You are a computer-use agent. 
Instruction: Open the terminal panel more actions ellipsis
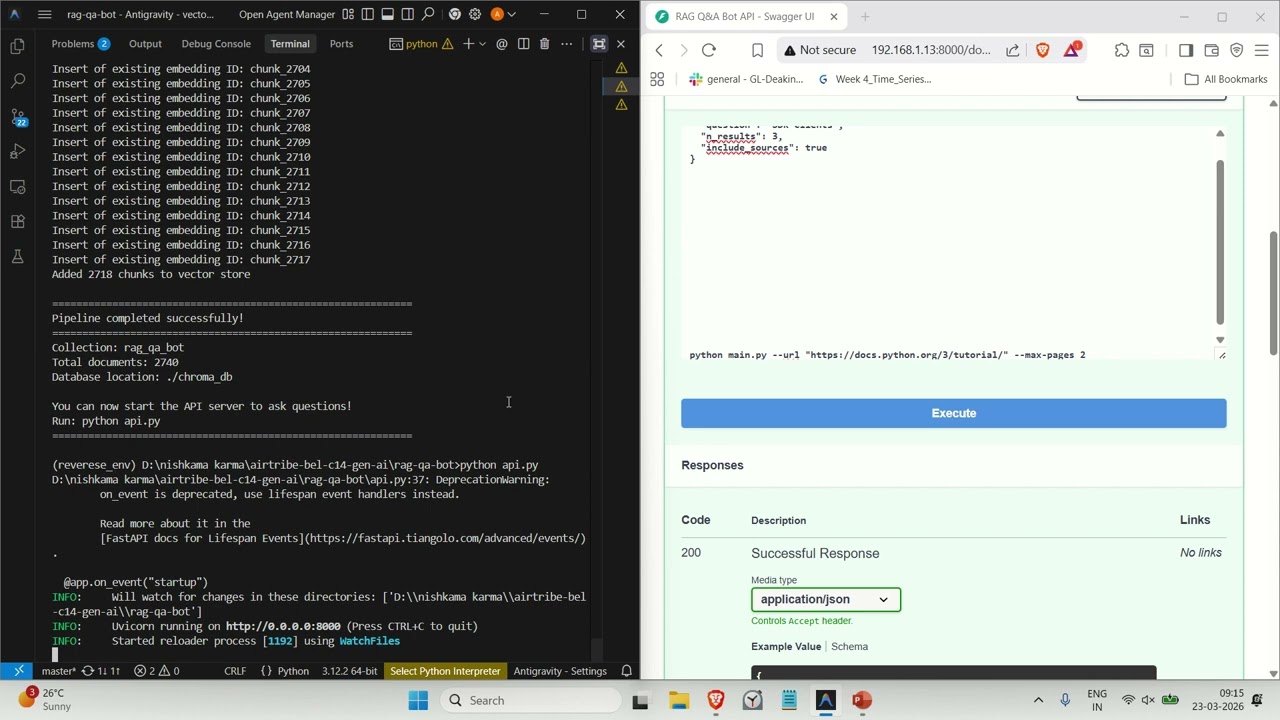(x=567, y=44)
